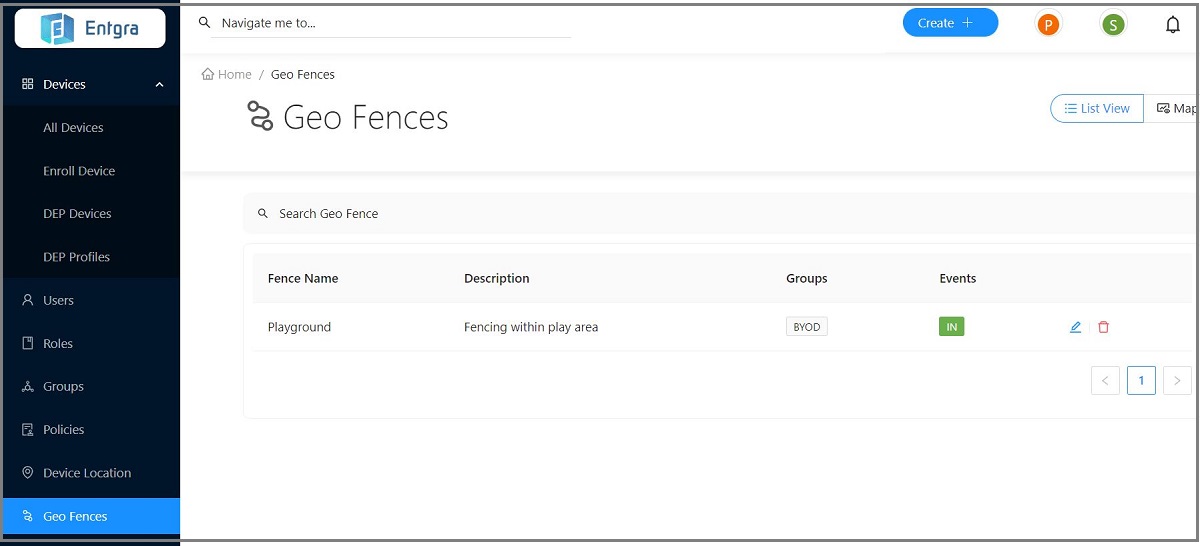The image size is (1200, 546).
Task: Click the Create button
Action: click(x=950, y=23)
